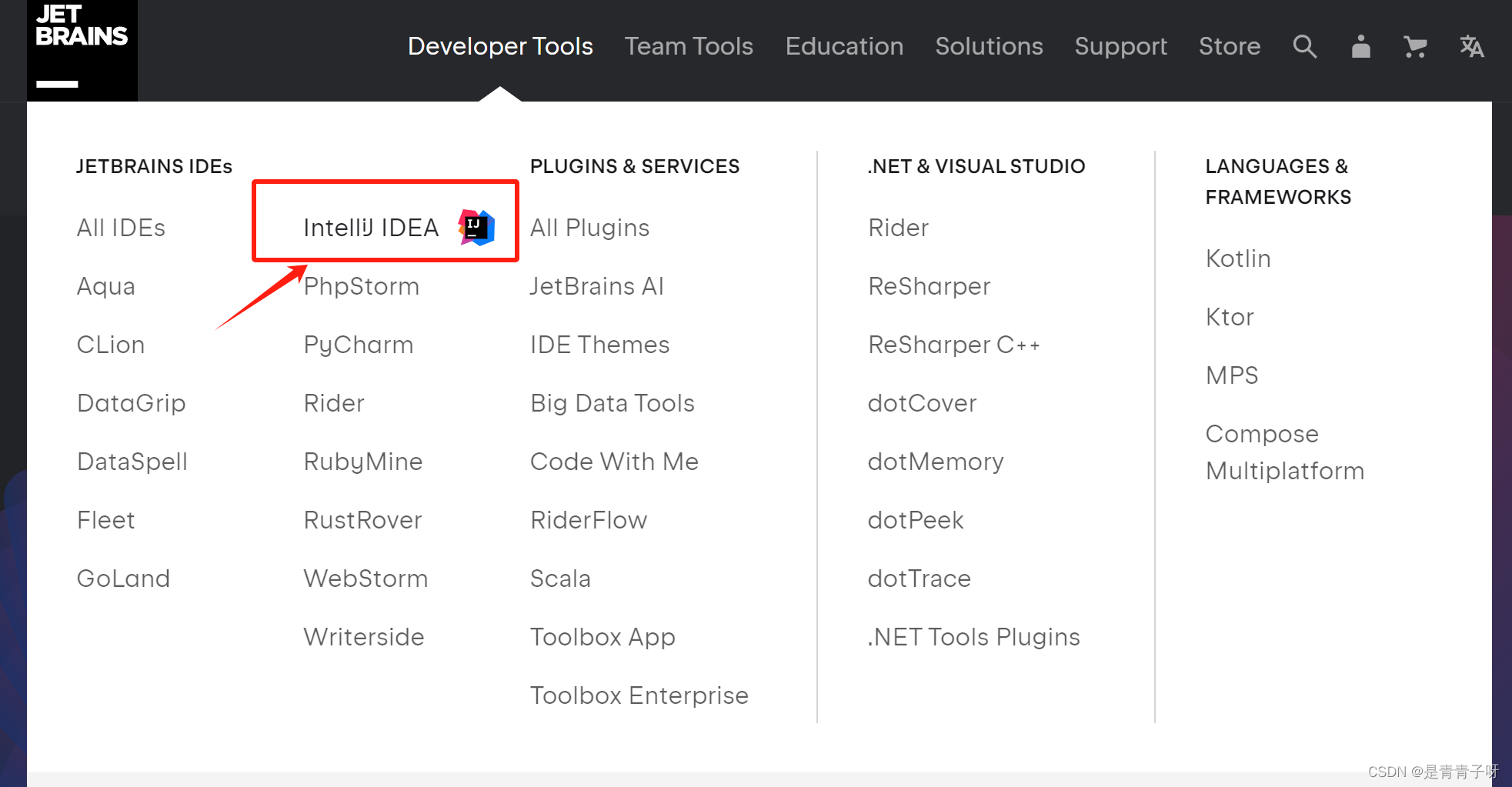Open Toolbox Enterprise
The image size is (1512, 787).
(639, 695)
